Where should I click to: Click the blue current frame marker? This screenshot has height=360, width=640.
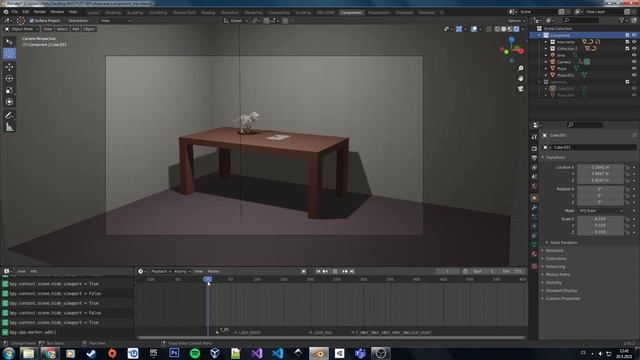point(207,279)
